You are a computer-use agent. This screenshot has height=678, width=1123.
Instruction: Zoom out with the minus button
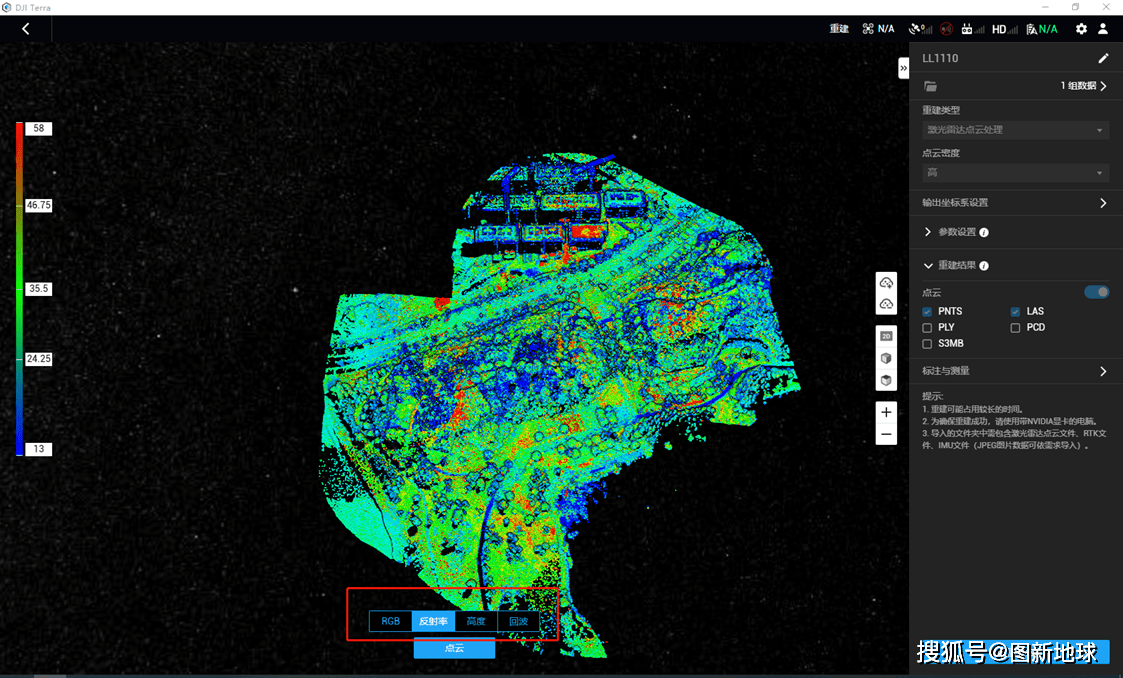pos(886,435)
